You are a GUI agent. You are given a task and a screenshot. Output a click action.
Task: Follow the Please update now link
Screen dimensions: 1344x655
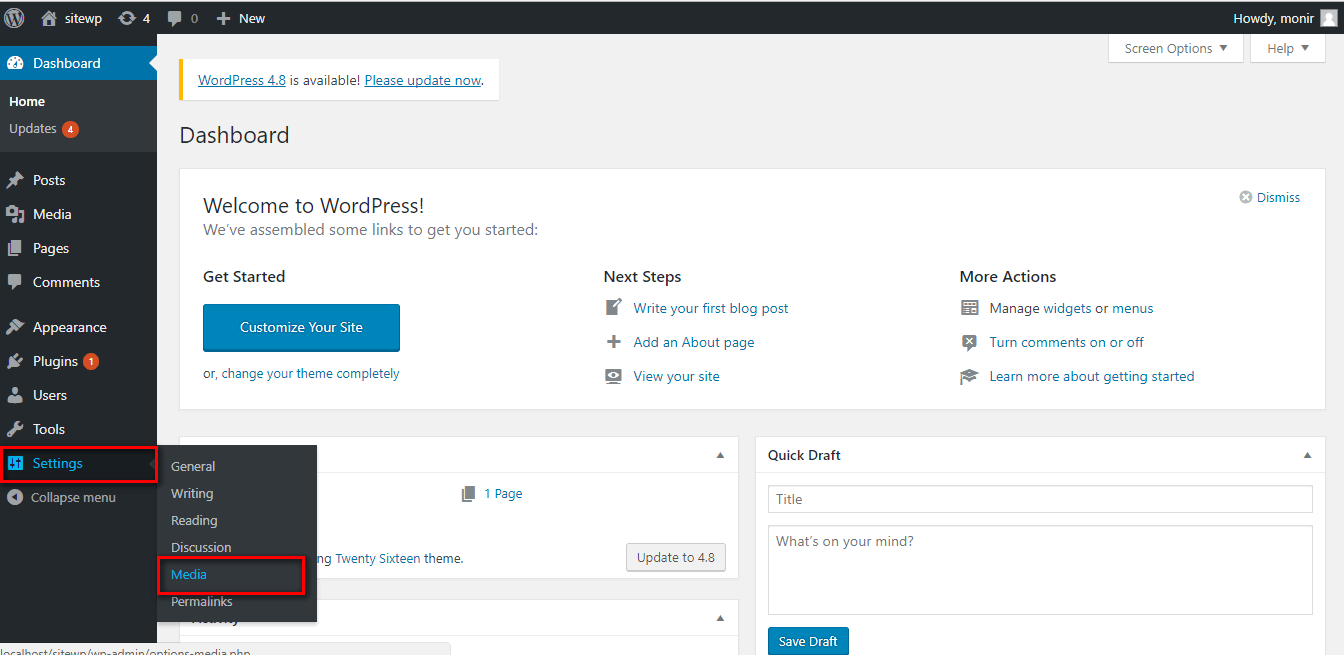point(423,80)
